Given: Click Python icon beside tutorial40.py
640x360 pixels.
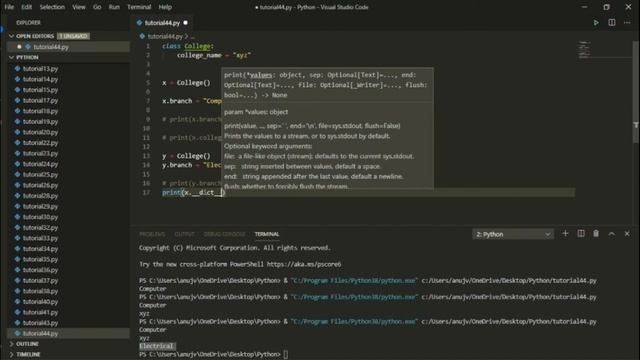Looking at the screenshot, I should [x=18, y=302].
